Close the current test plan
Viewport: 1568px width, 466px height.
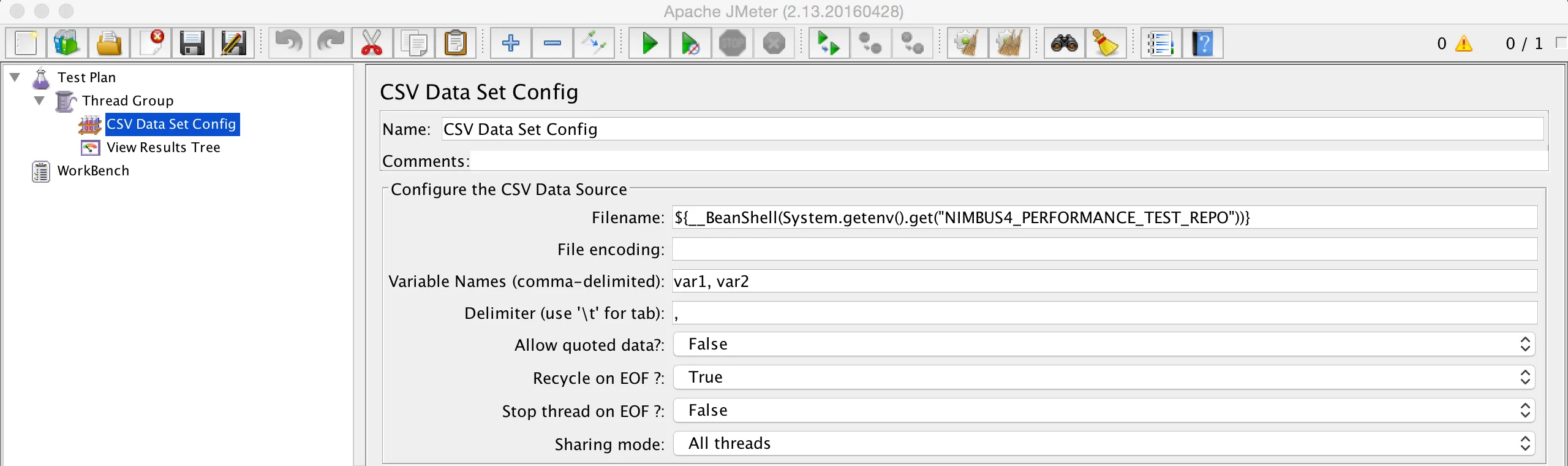tap(151, 44)
